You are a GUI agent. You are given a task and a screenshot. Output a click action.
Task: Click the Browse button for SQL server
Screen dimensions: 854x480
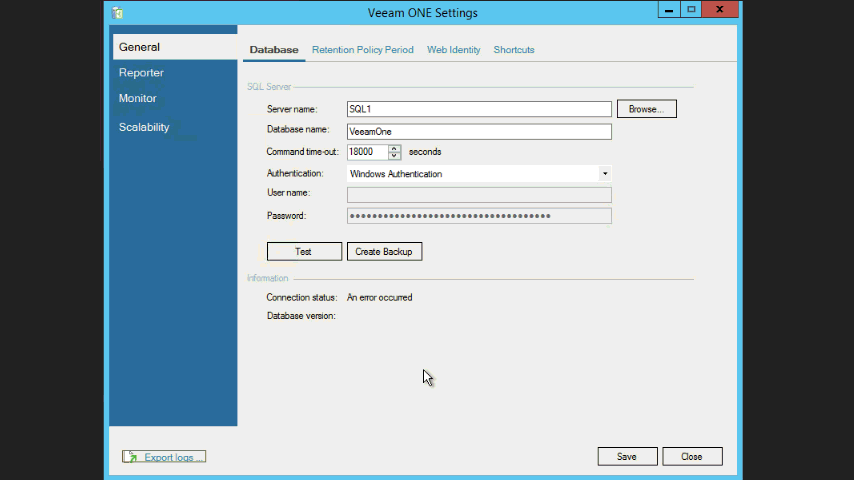pyautogui.click(x=646, y=109)
